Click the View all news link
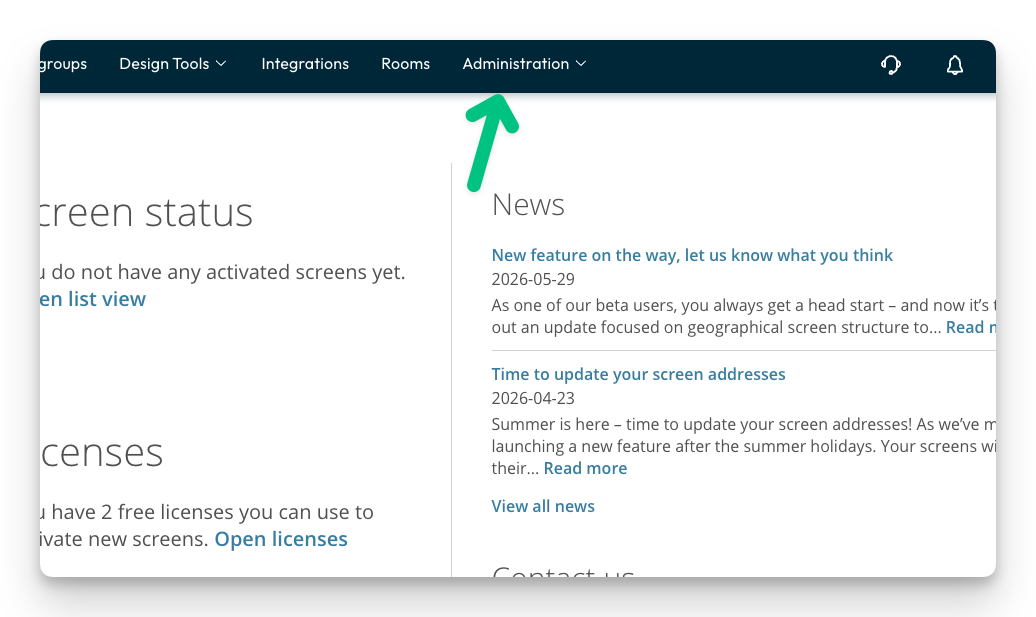 (543, 506)
